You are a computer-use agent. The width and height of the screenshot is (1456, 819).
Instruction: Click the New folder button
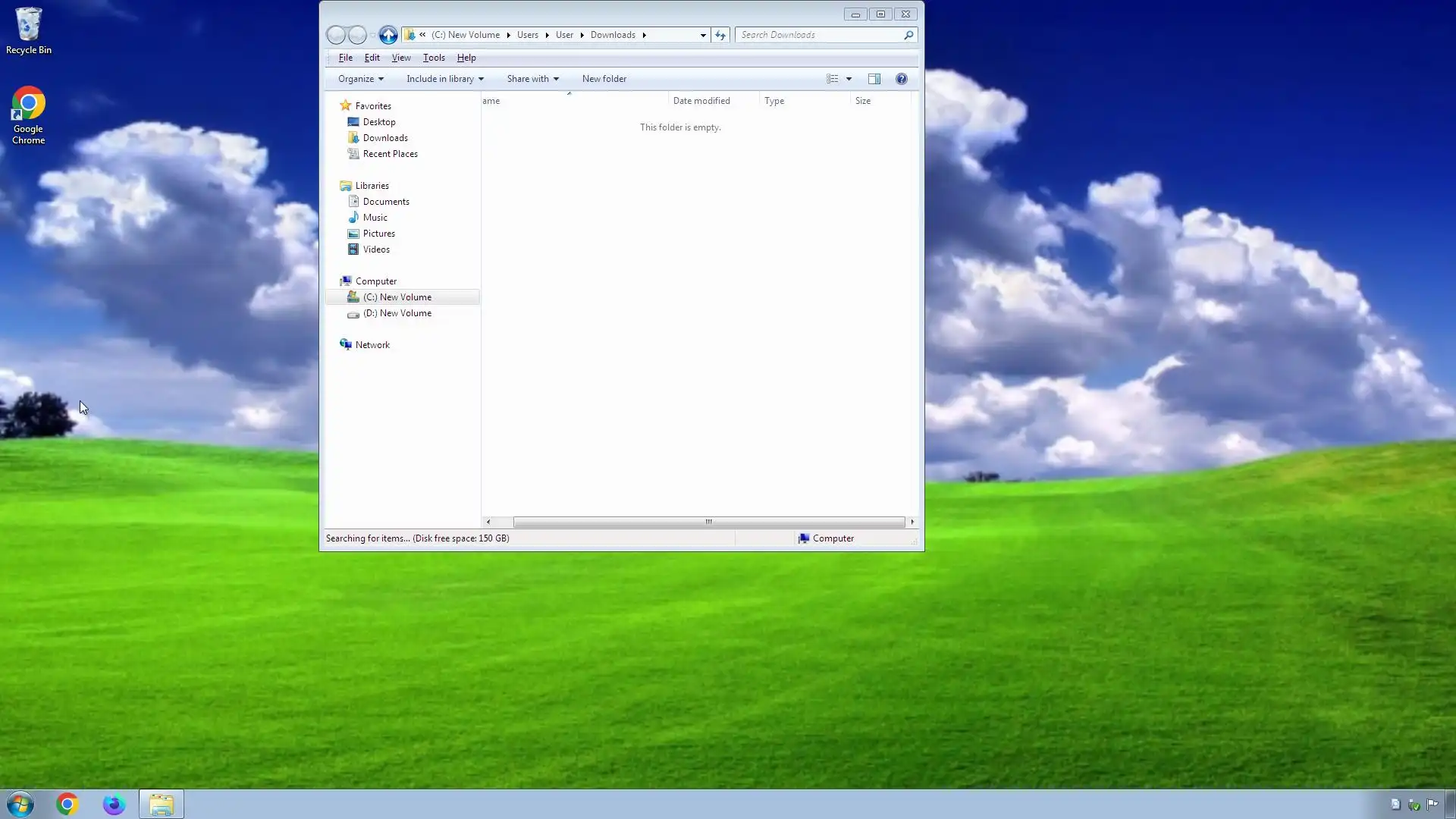coord(604,79)
